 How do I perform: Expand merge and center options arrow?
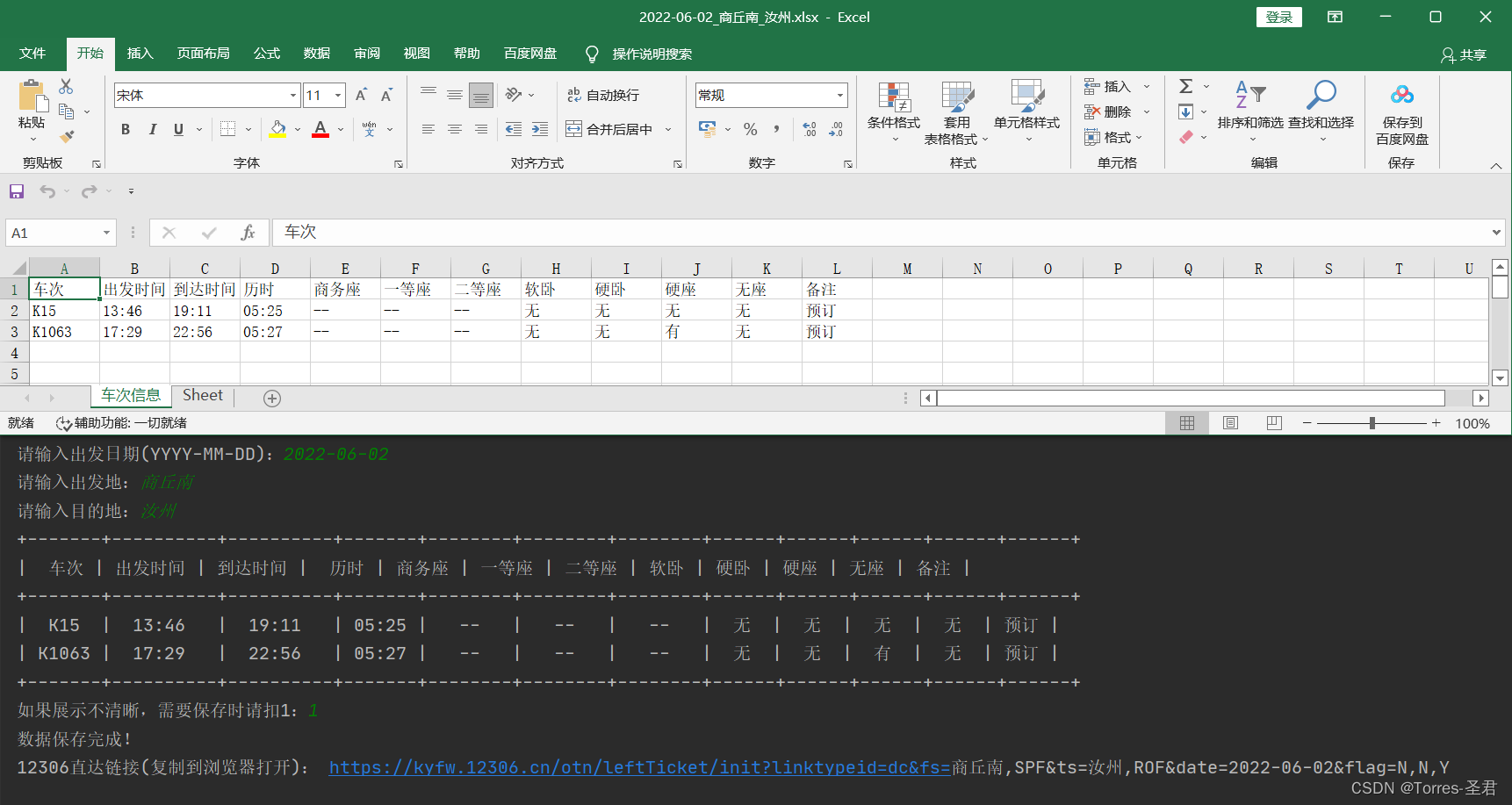pos(668,129)
